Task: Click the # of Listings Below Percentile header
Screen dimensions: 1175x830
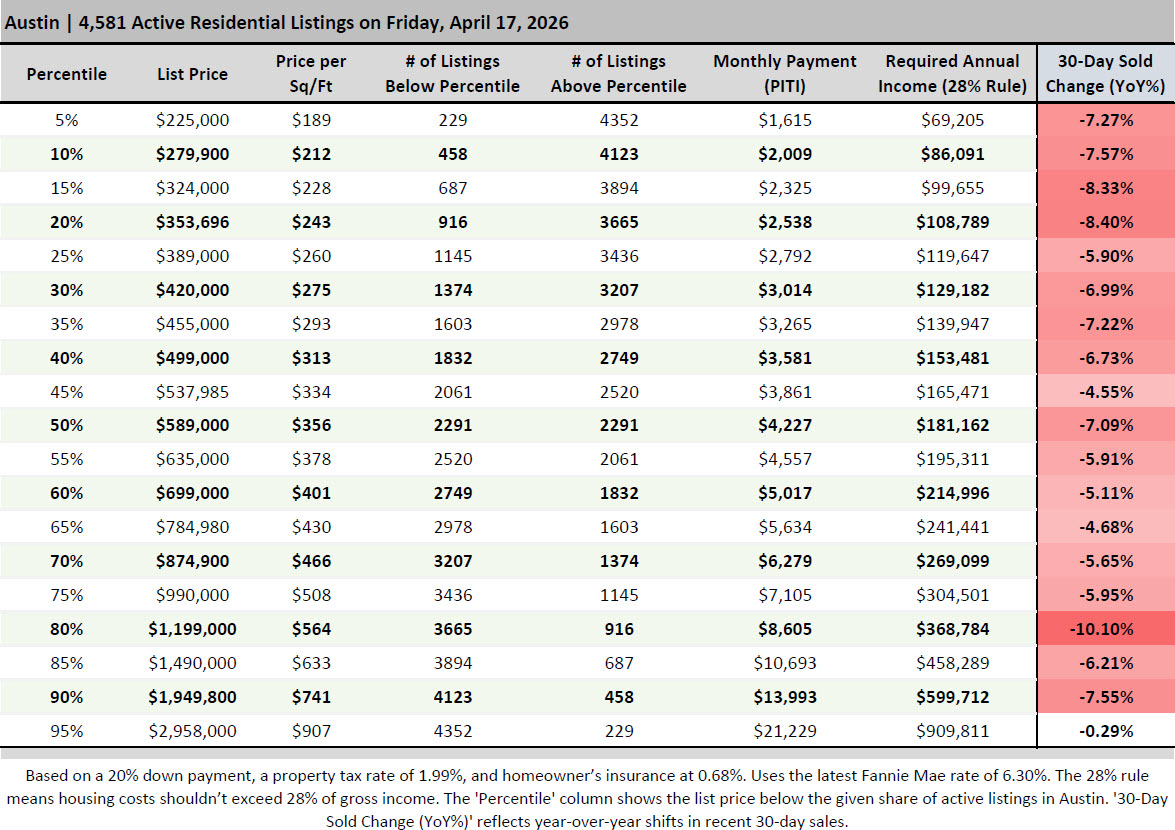Action: click(452, 74)
